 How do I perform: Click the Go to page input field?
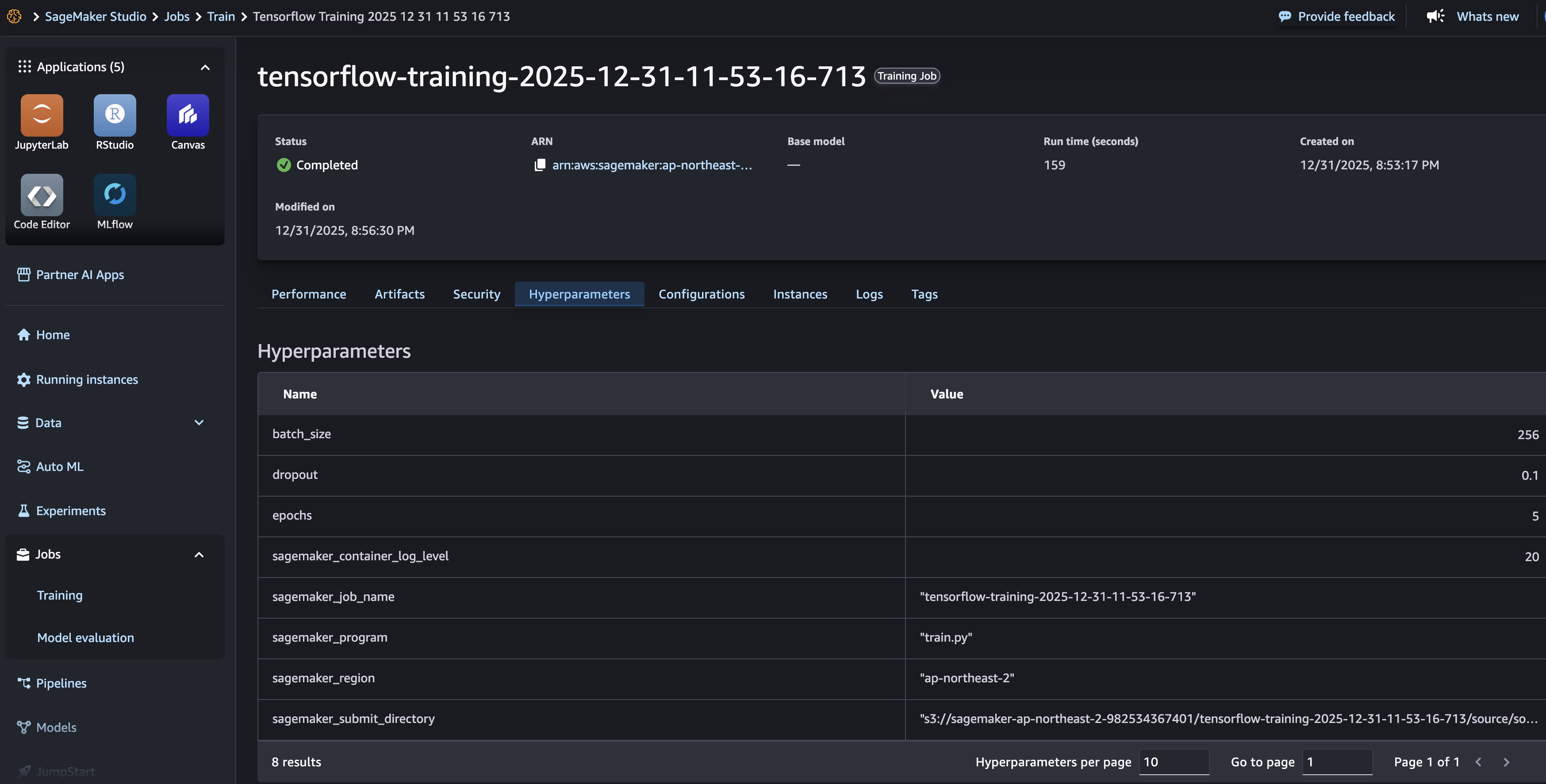pyautogui.click(x=1336, y=762)
